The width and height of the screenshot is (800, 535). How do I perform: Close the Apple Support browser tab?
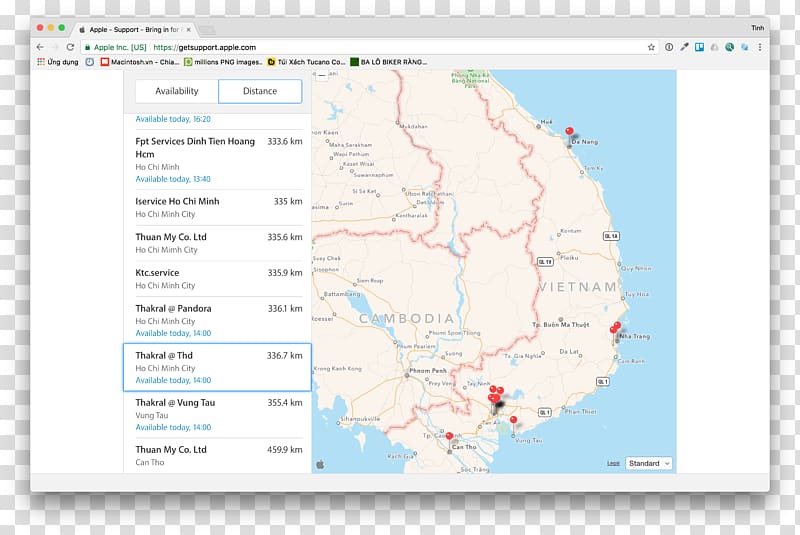click(188, 30)
